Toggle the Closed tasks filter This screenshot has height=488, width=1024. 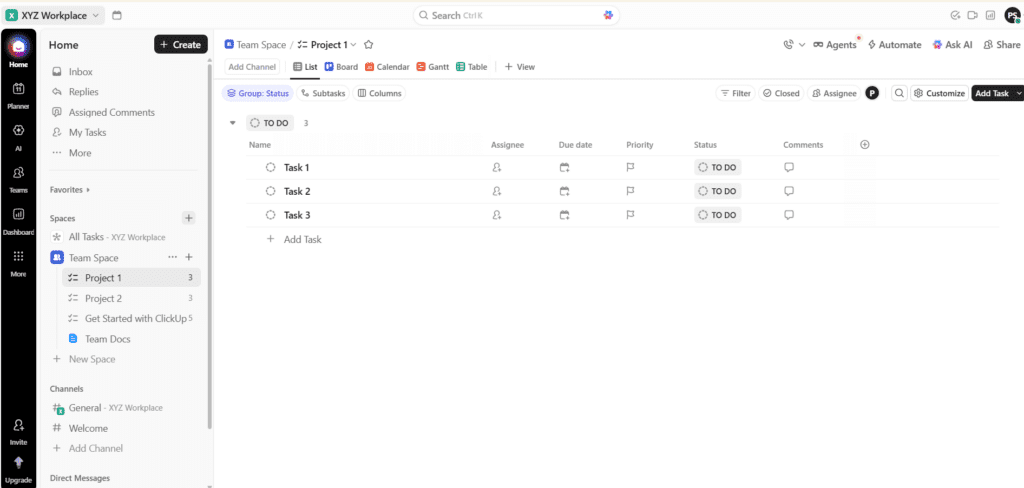(780, 93)
